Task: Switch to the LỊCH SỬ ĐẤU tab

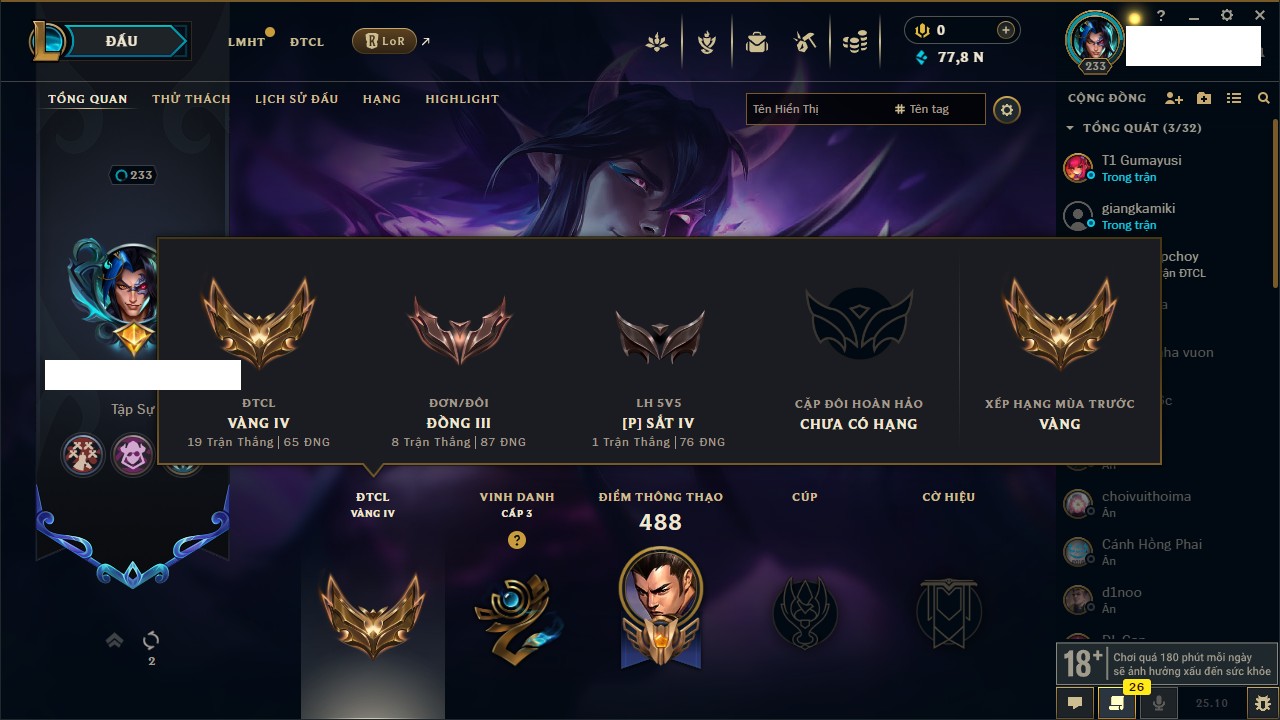Action: [x=296, y=99]
